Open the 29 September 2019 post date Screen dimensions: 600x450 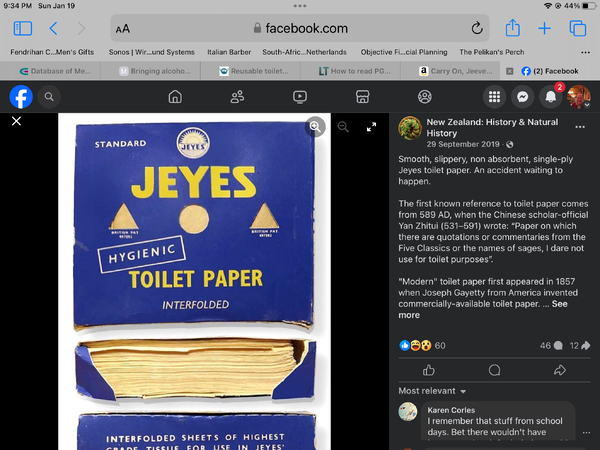click(463, 144)
